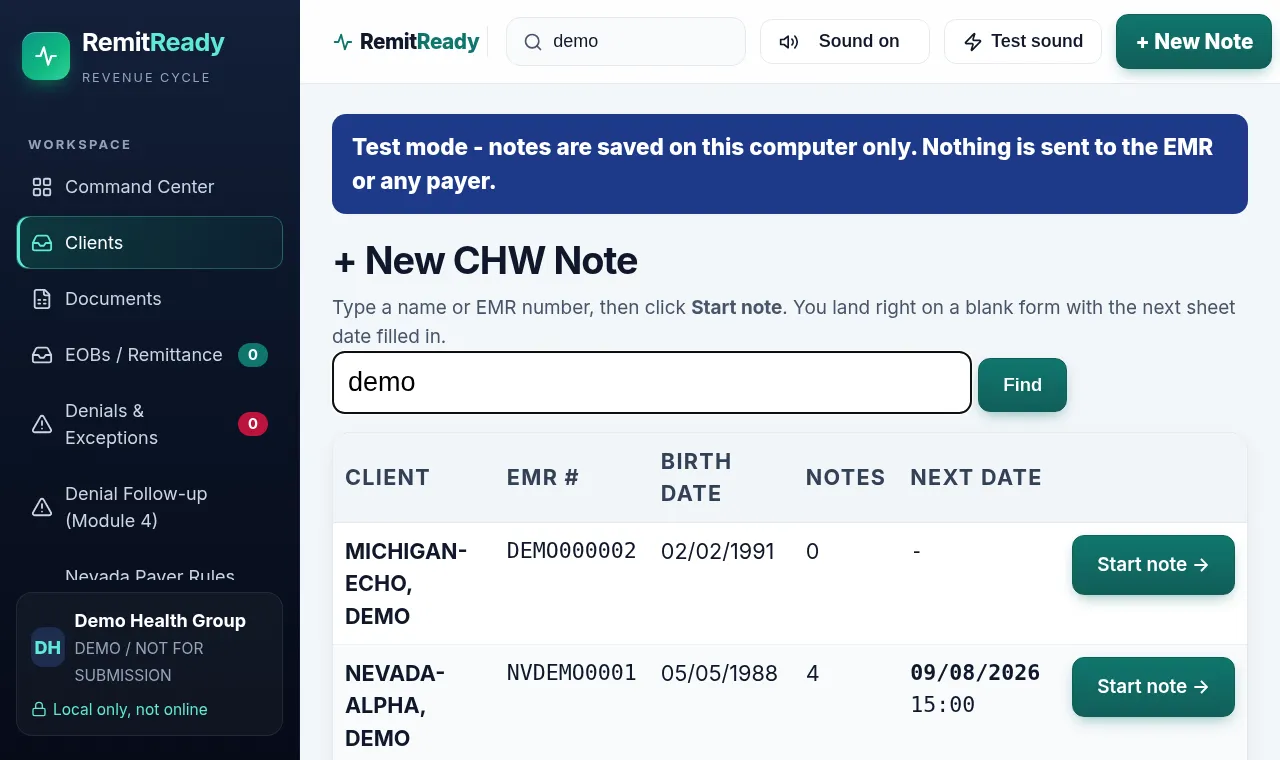Click the name or EMR number input
The height and width of the screenshot is (760, 1280).
coord(652,383)
